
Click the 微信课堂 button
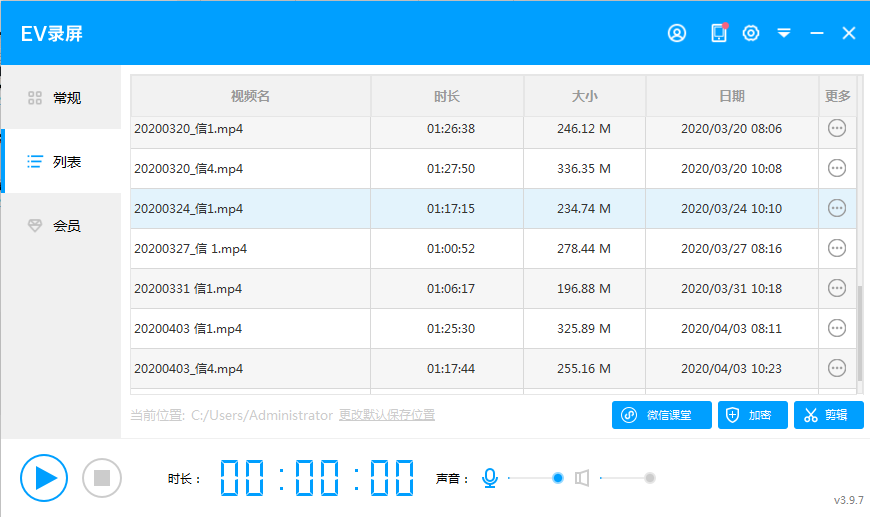click(661, 415)
